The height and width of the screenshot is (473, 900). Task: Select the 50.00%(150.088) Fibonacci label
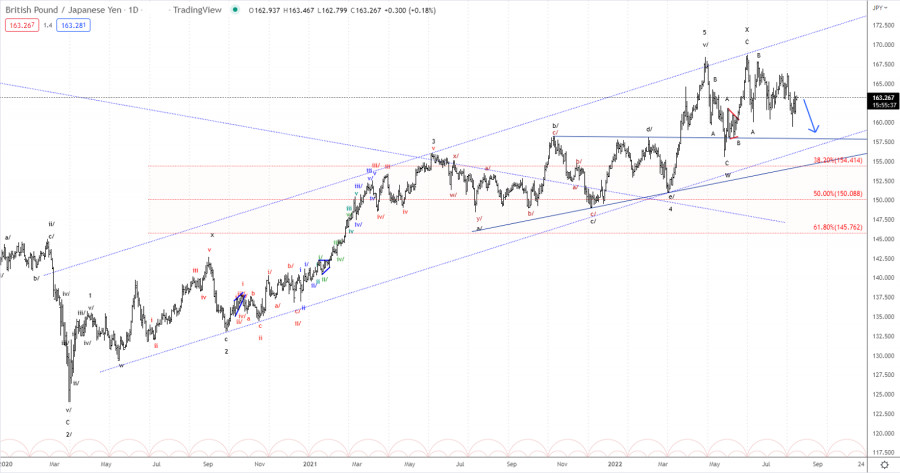point(838,194)
